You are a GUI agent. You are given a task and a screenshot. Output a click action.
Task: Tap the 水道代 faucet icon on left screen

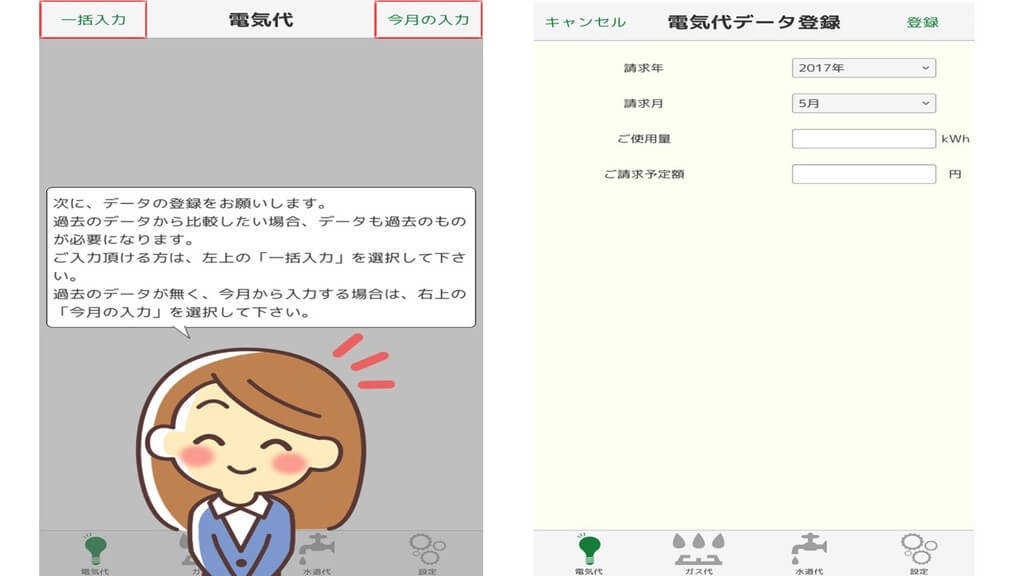[319, 548]
